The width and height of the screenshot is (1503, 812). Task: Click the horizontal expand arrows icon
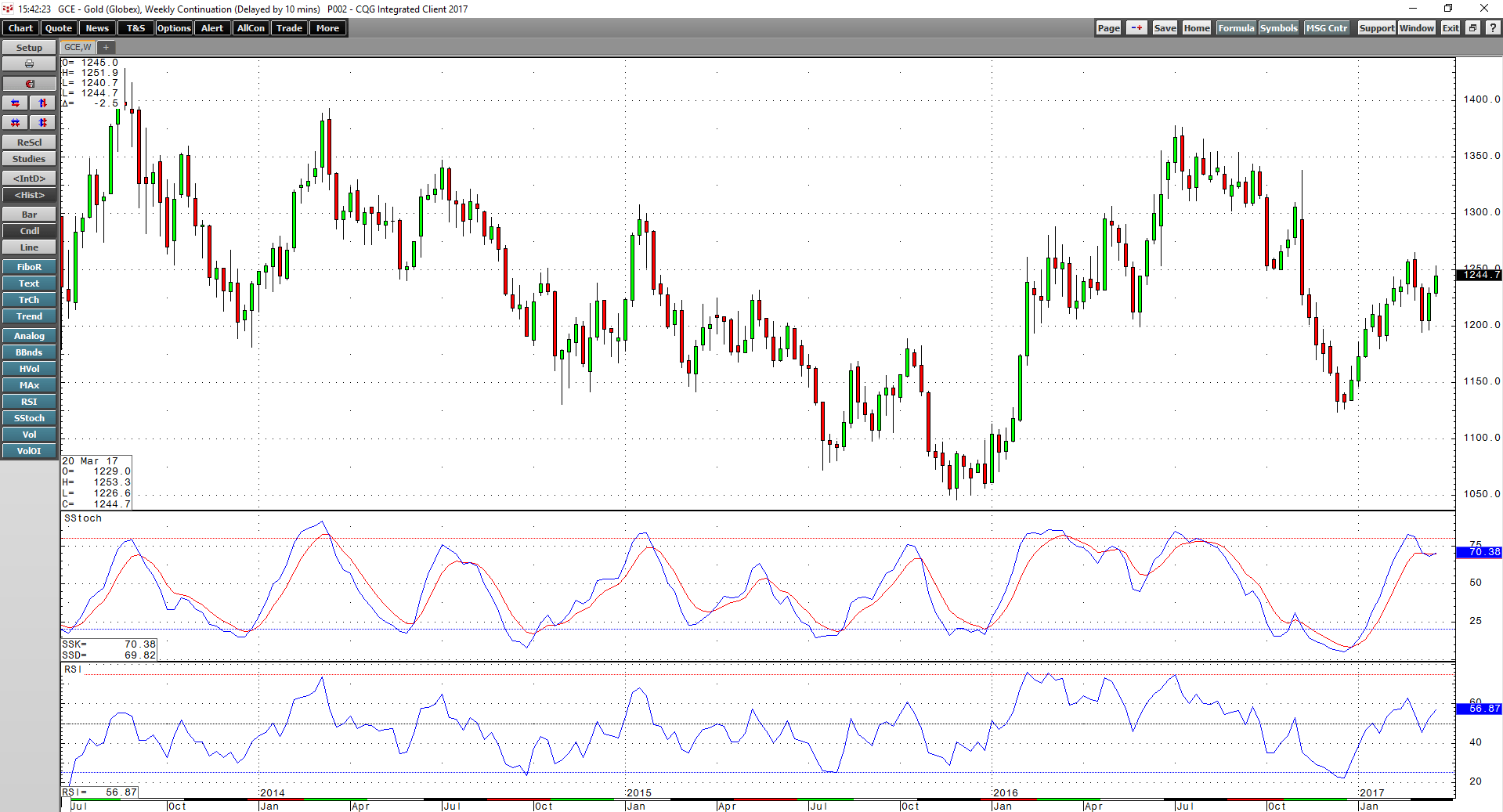[16, 103]
